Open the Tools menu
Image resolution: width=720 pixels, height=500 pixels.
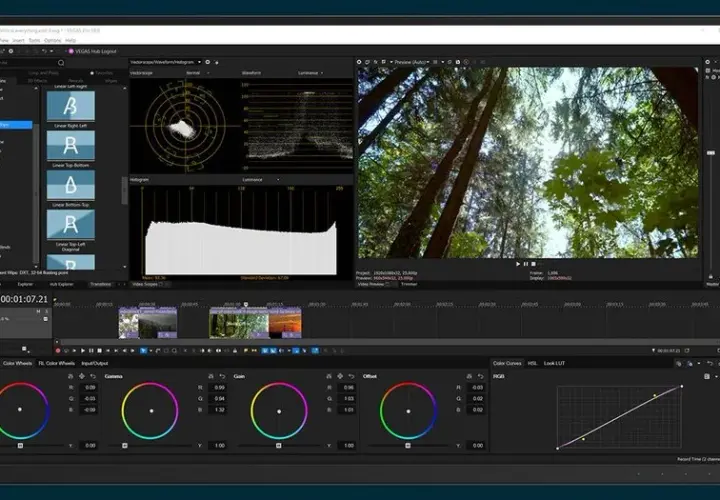pyautogui.click(x=34, y=40)
